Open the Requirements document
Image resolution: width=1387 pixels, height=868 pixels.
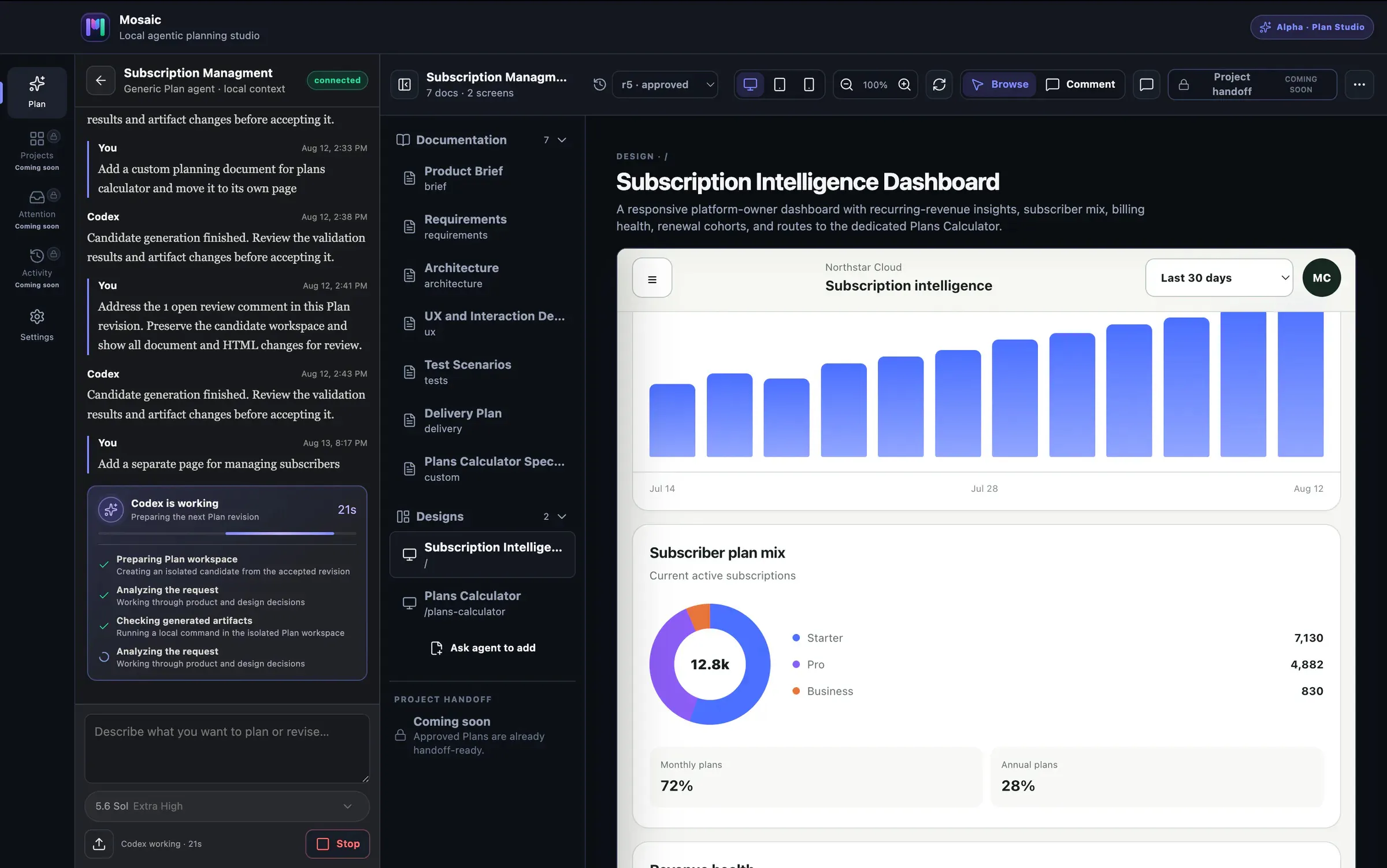point(483,227)
